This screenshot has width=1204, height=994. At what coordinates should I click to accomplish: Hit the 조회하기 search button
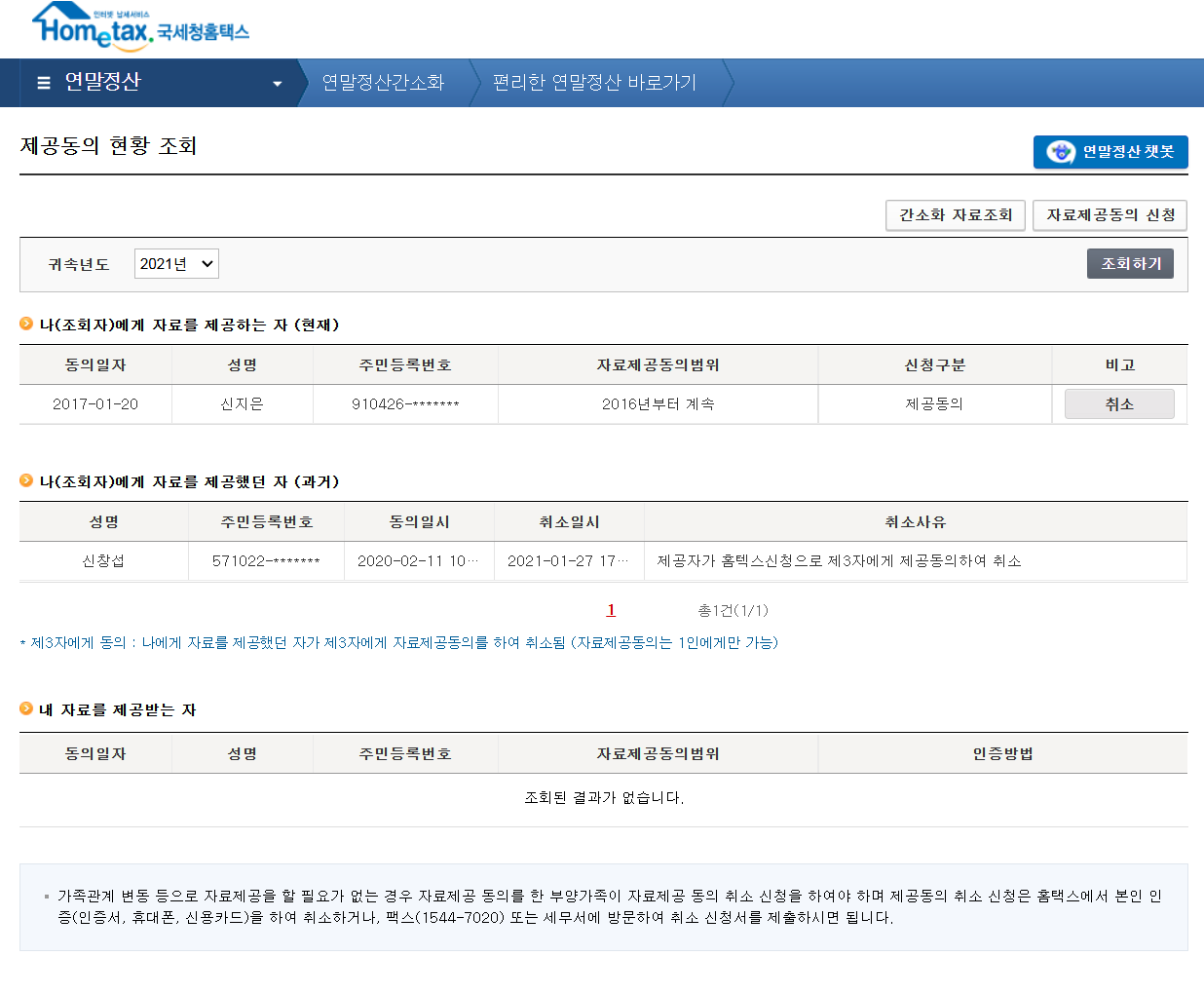click(1130, 264)
